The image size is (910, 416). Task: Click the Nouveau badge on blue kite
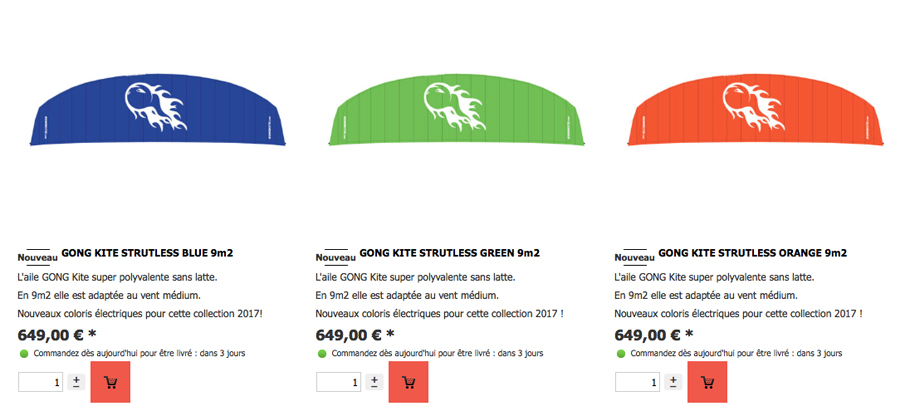tap(38, 257)
